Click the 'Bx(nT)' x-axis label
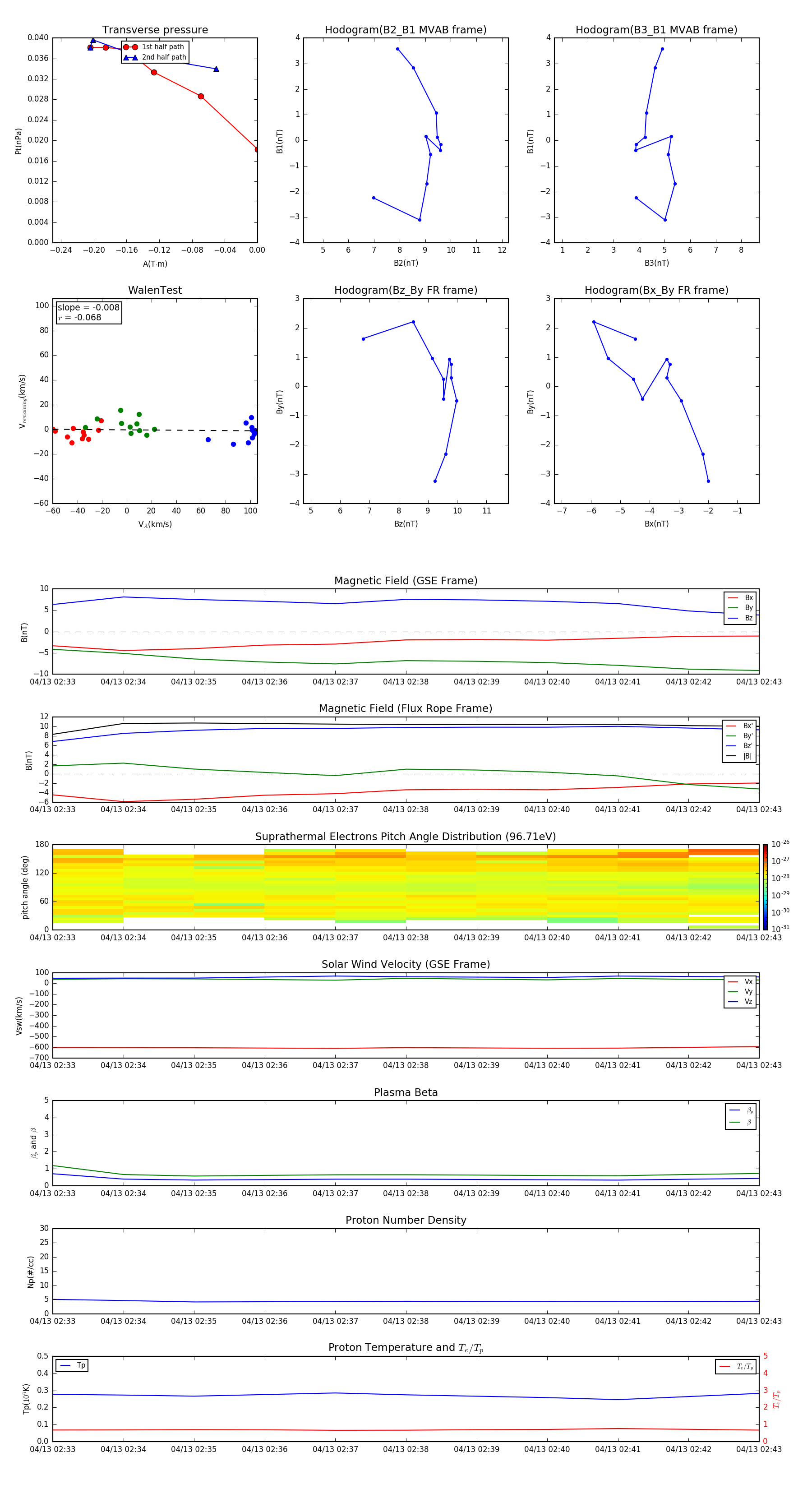This screenshot has height=1489, width=812. pos(656,524)
